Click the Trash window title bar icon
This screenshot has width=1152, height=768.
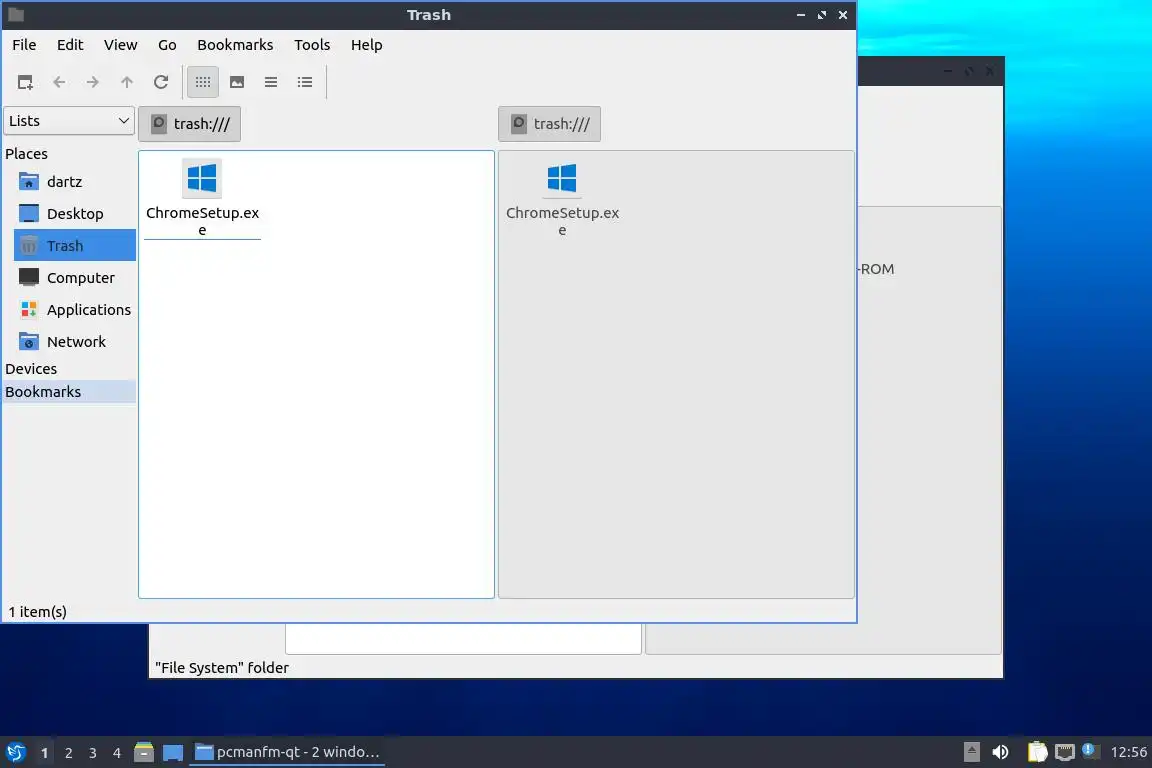(x=16, y=15)
